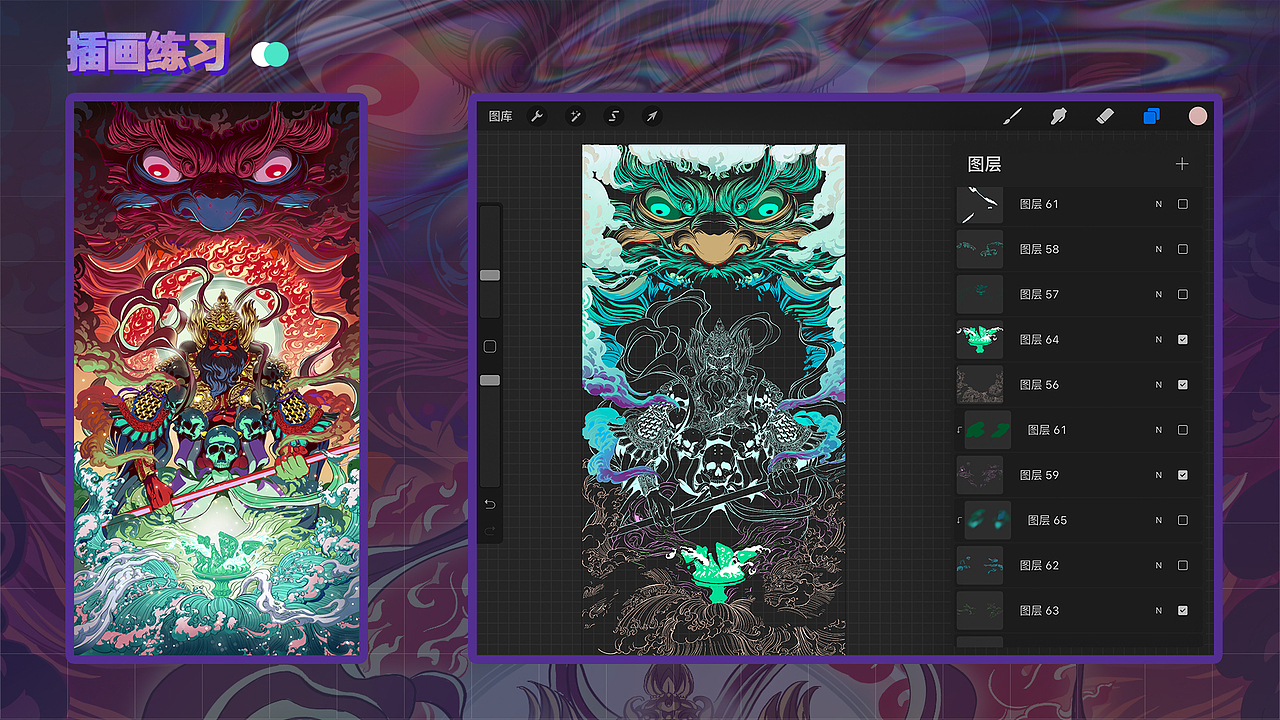Open the Adjustments magic wand menu
Image resolution: width=1280 pixels, height=720 pixels.
click(576, 117)
